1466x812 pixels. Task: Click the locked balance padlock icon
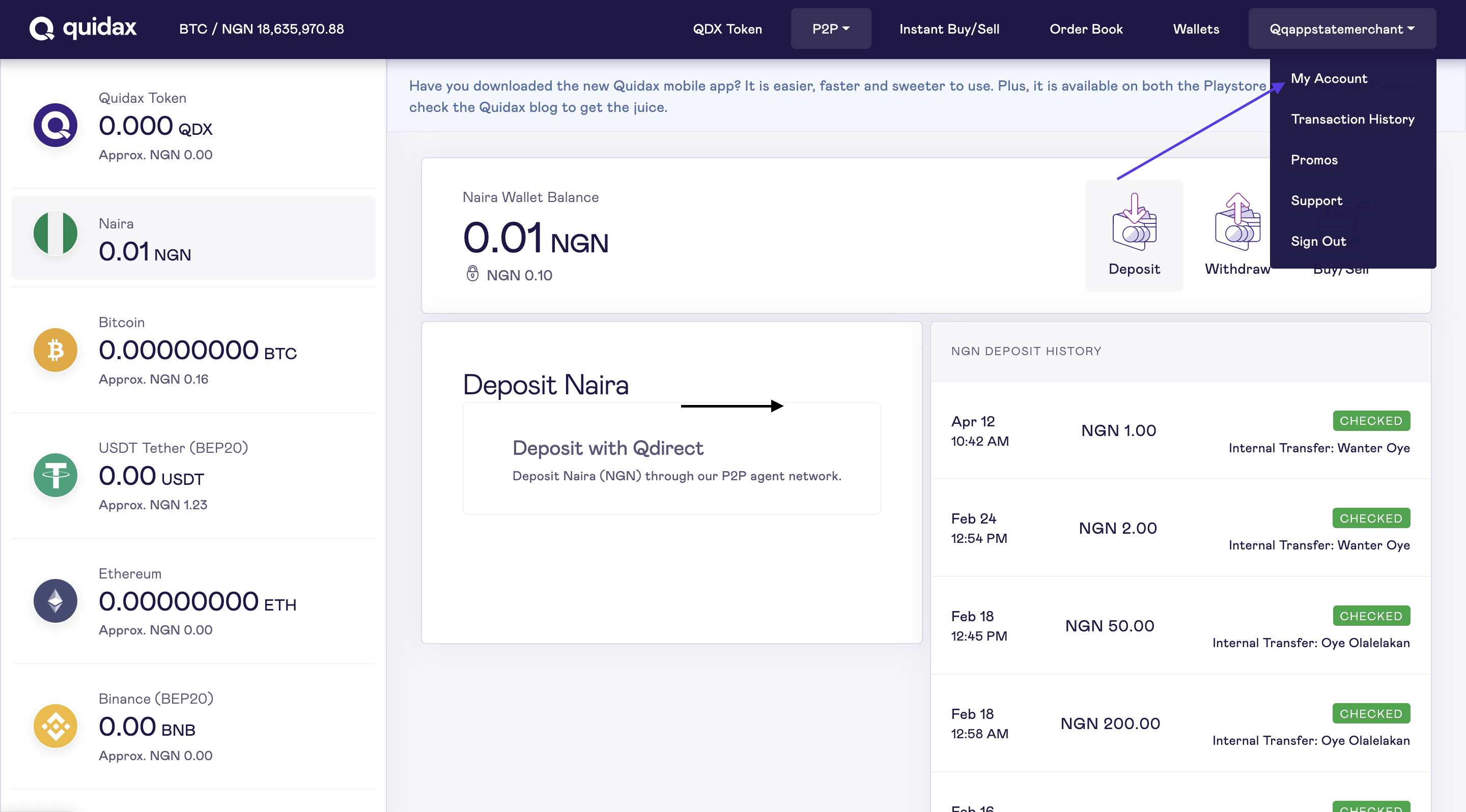472,274
